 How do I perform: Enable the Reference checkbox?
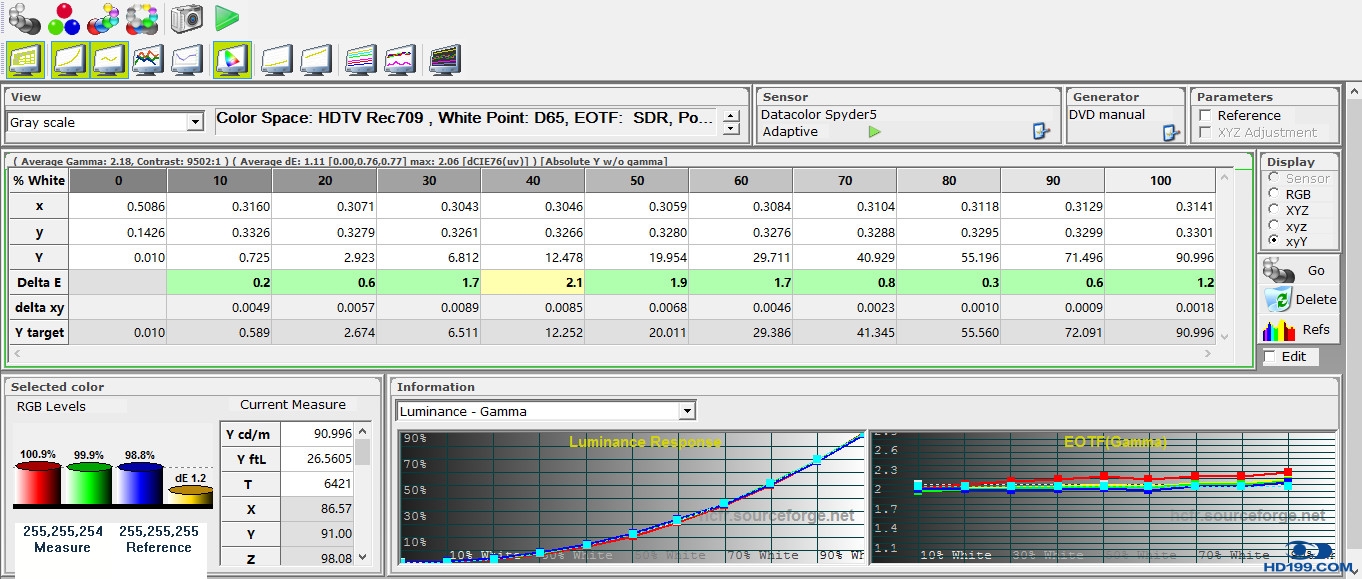click(1206, 116)
